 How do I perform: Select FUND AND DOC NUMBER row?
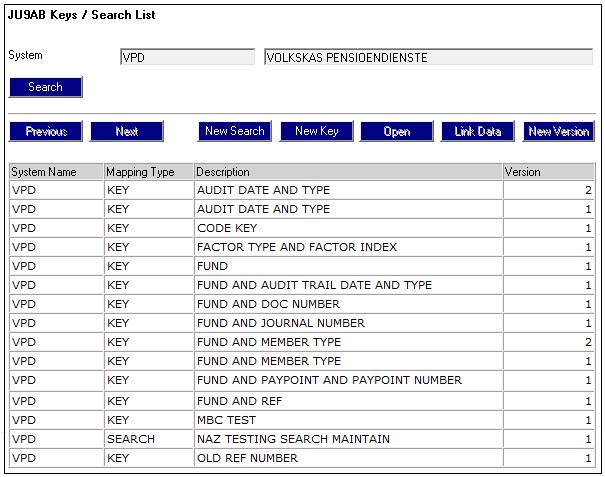click(302, 304)
